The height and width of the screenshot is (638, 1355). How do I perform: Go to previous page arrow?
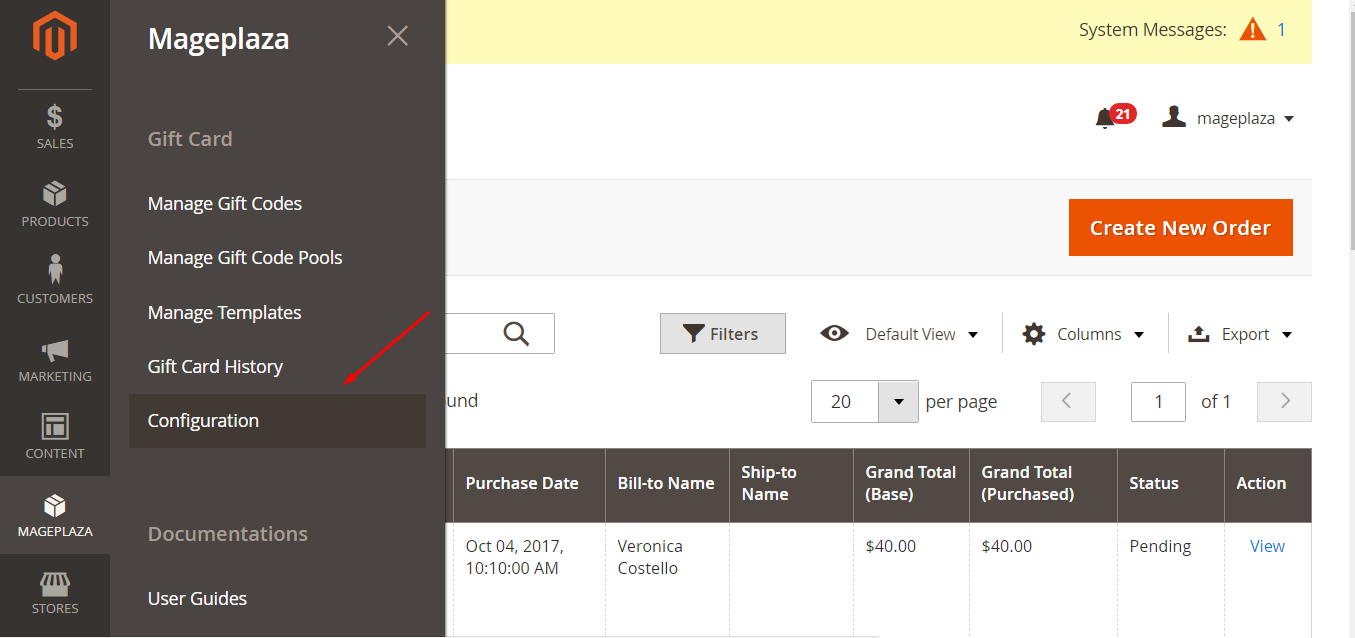point(1068,402)
